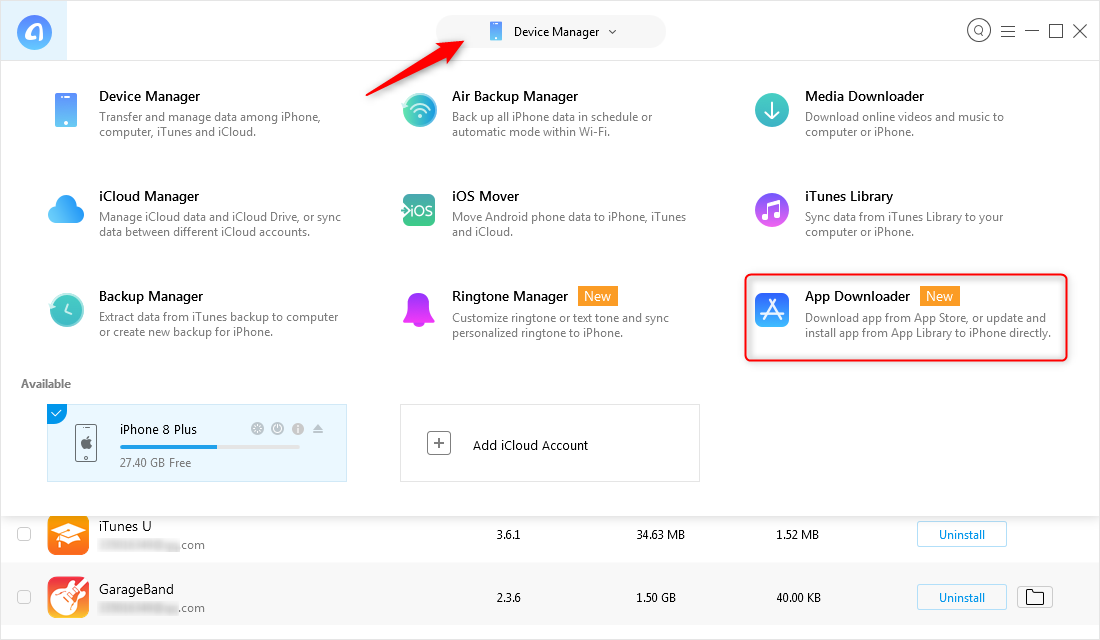Maximize the AnyTrans window

tap(1056, 31)
